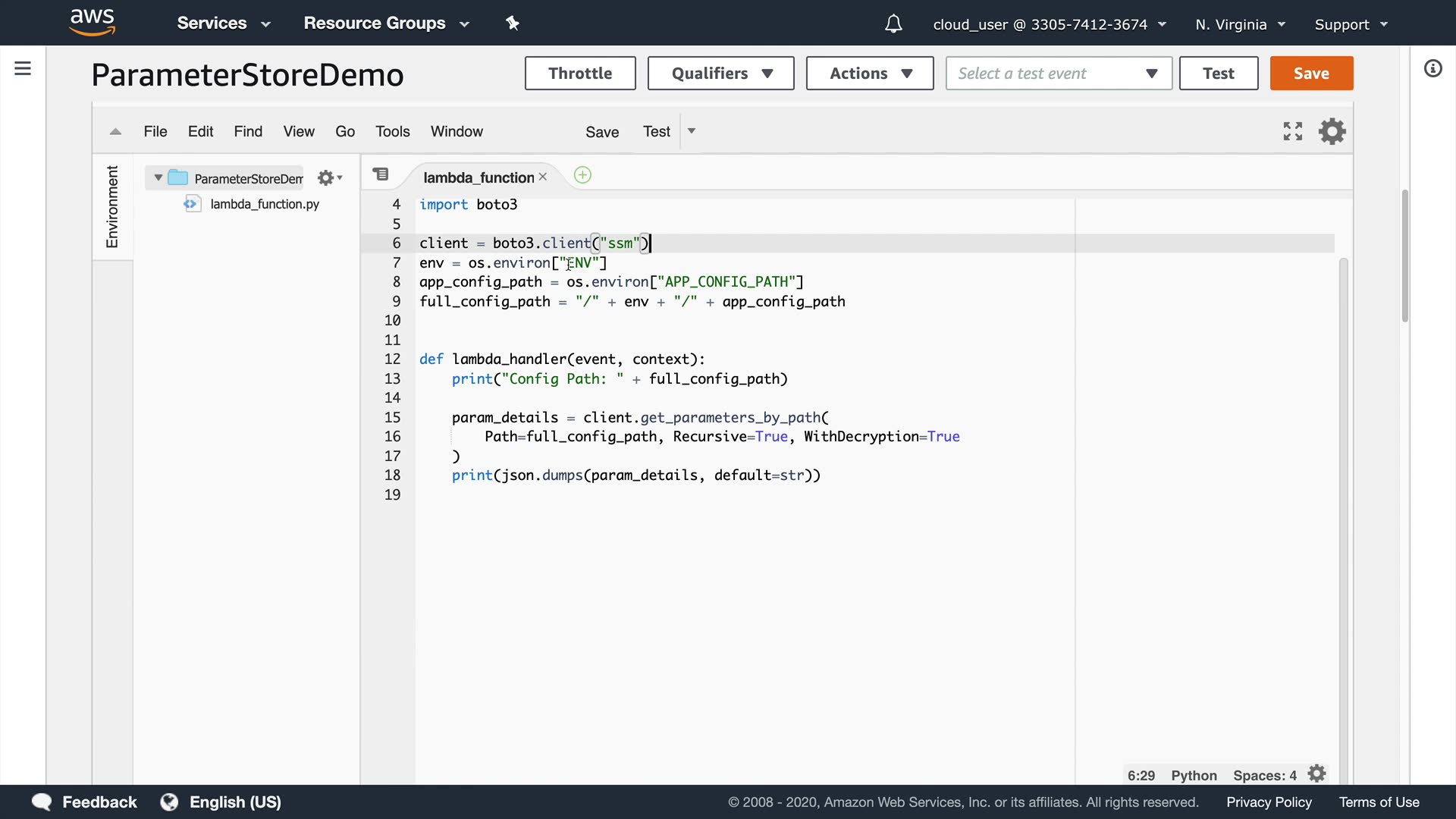
Task: Click the pin shortcuts icon
Action: pyautogui.click(x=513, y=24)
